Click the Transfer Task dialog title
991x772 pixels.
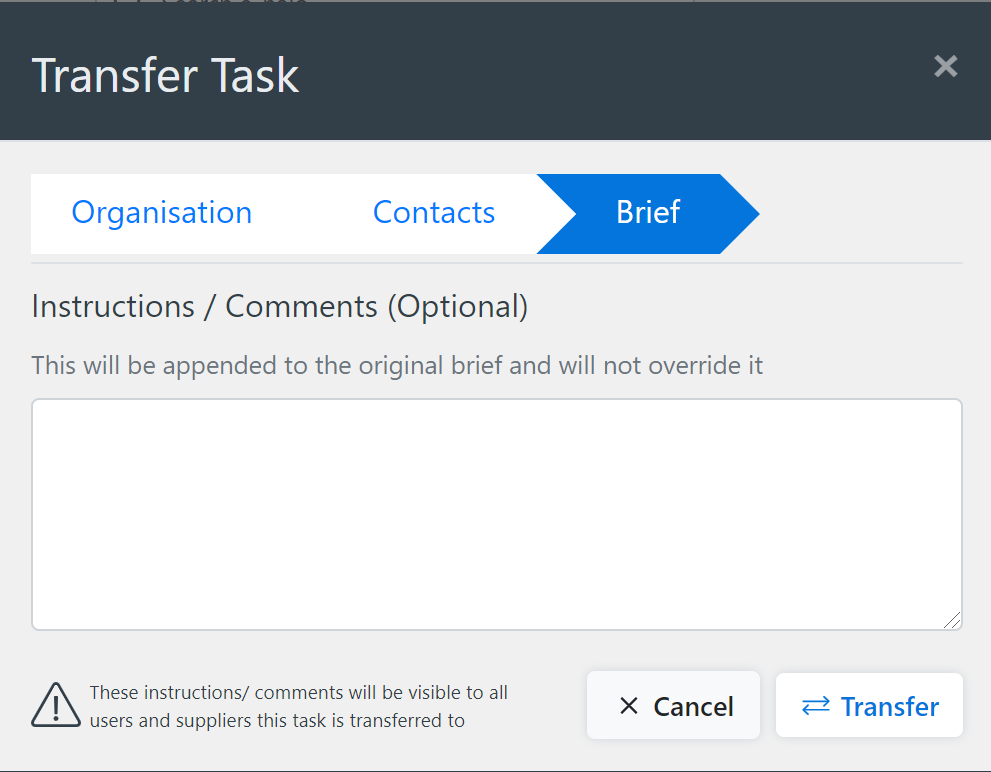click(165, 75)
